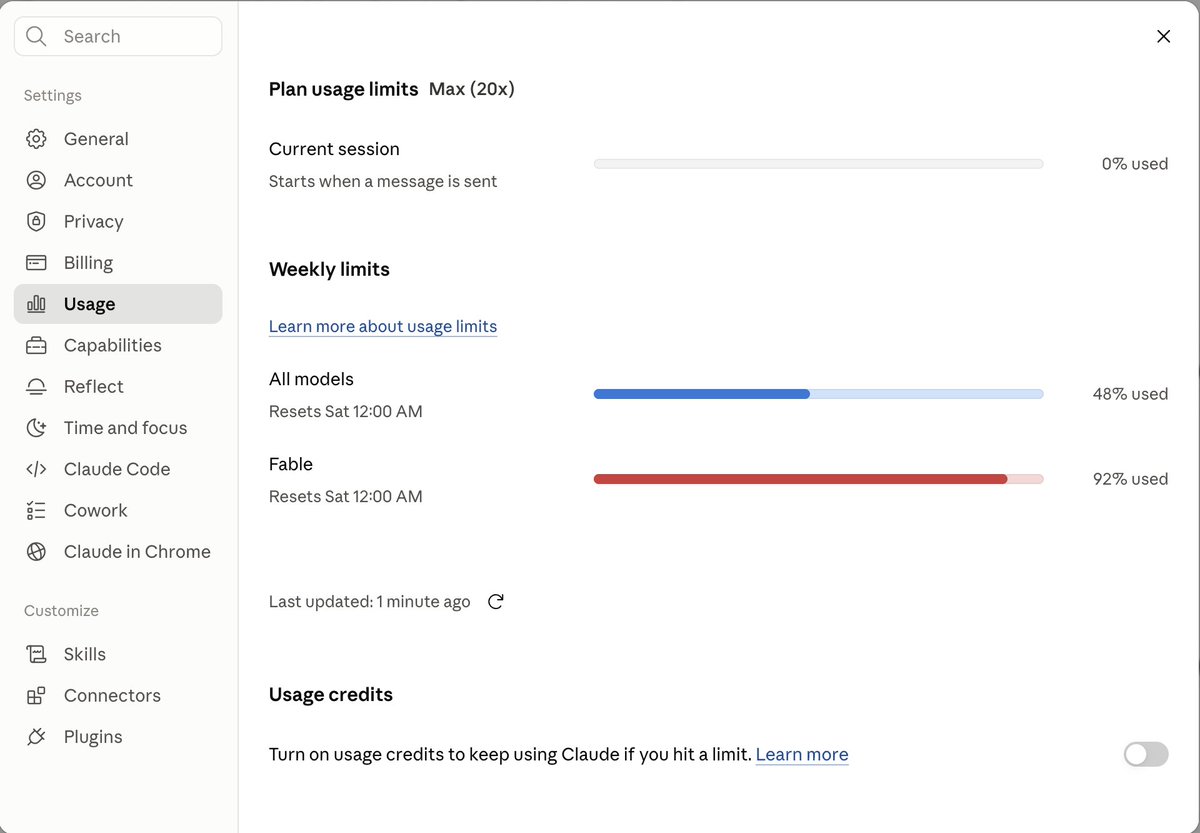This screenshot has width=1200, height=833.
Task: Open Time and focus moon icon
Action: 36,428
